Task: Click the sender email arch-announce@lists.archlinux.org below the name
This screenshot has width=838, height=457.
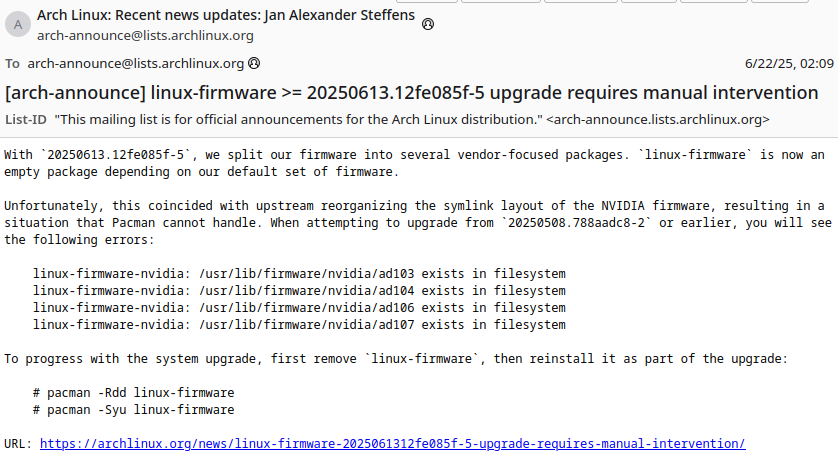Action: (x=145, y=35)
